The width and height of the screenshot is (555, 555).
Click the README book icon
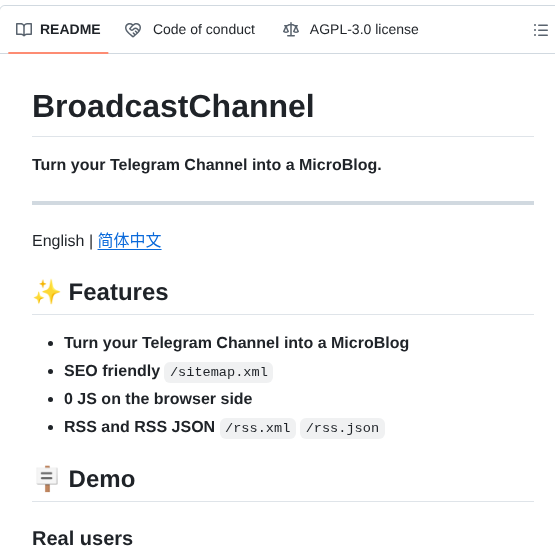tap(24, 30)
